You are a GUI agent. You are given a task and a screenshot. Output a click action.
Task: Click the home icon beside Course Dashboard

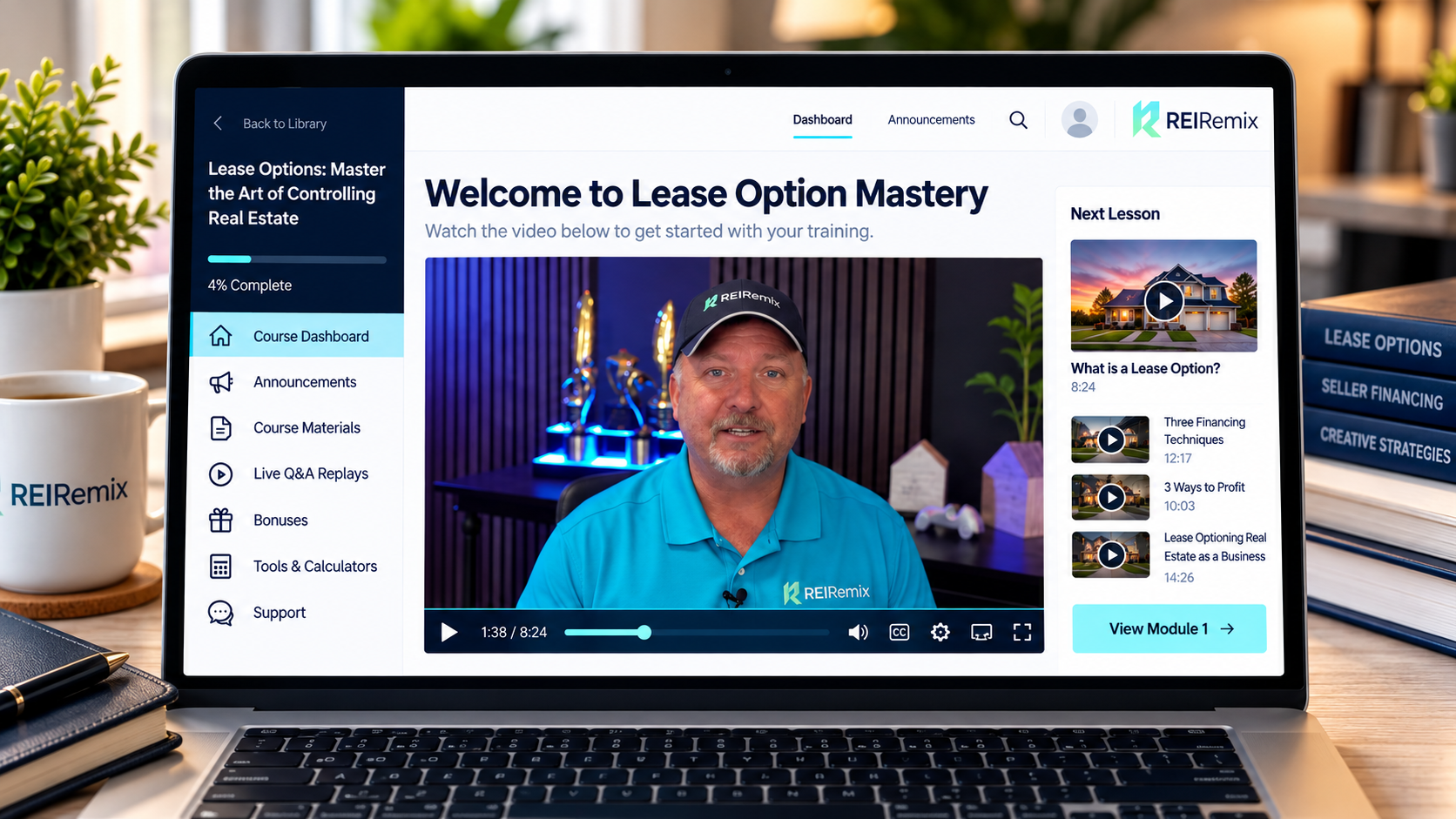220,336
